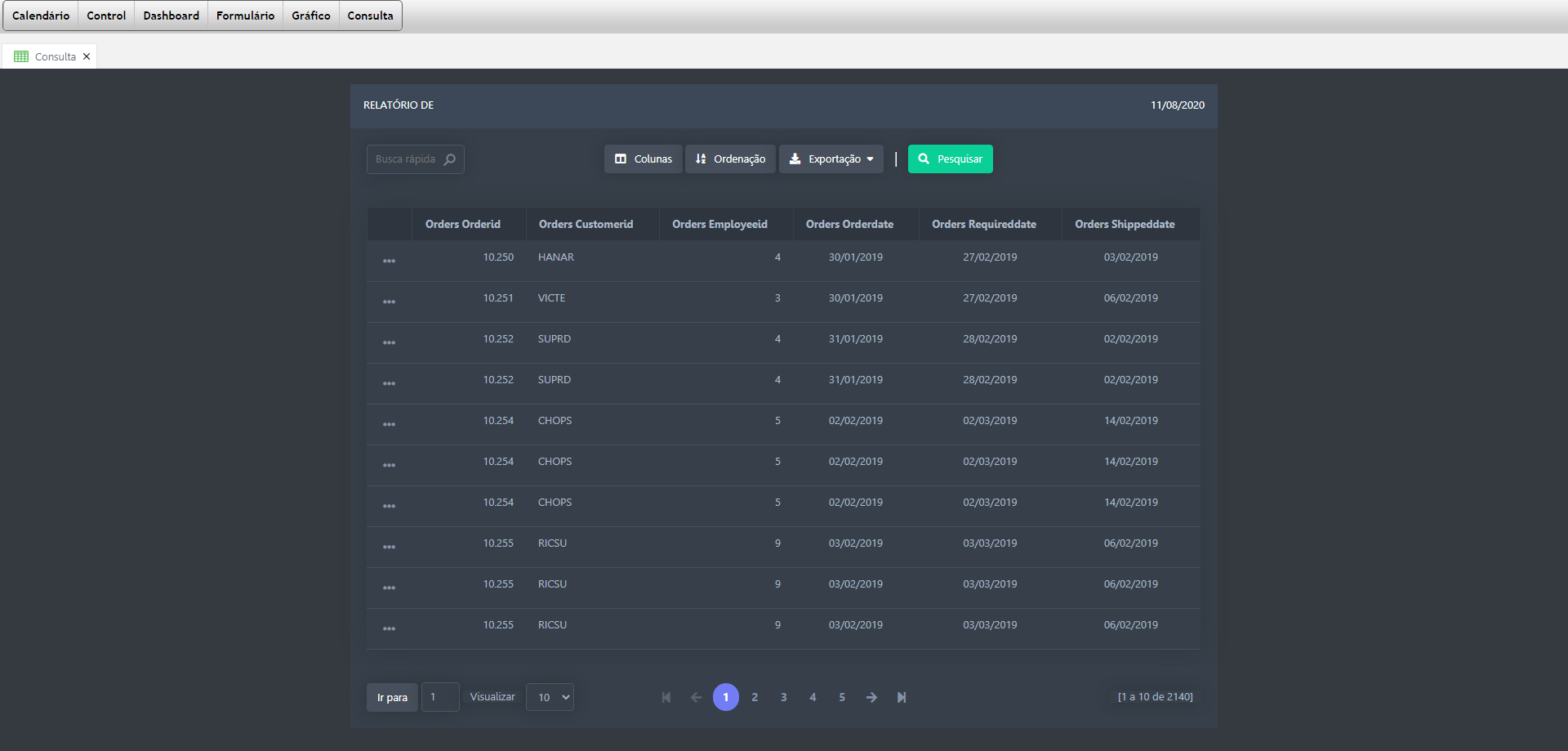
Task: Go to the last page icon
Action: [902, 697]
